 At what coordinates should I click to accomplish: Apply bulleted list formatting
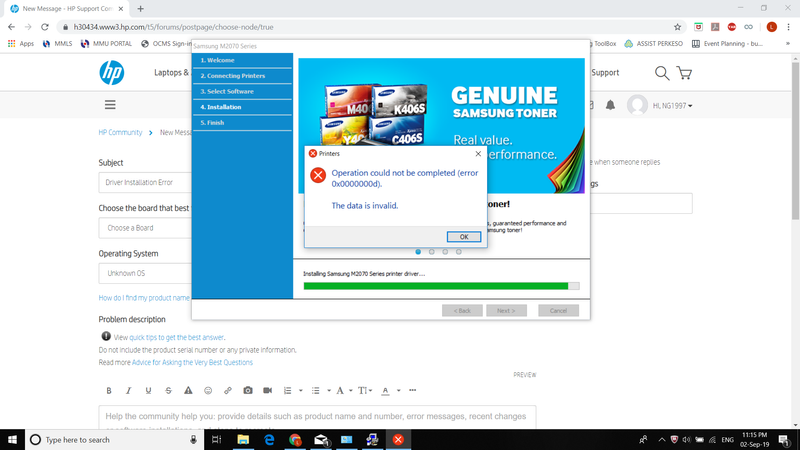click(316, 391)
